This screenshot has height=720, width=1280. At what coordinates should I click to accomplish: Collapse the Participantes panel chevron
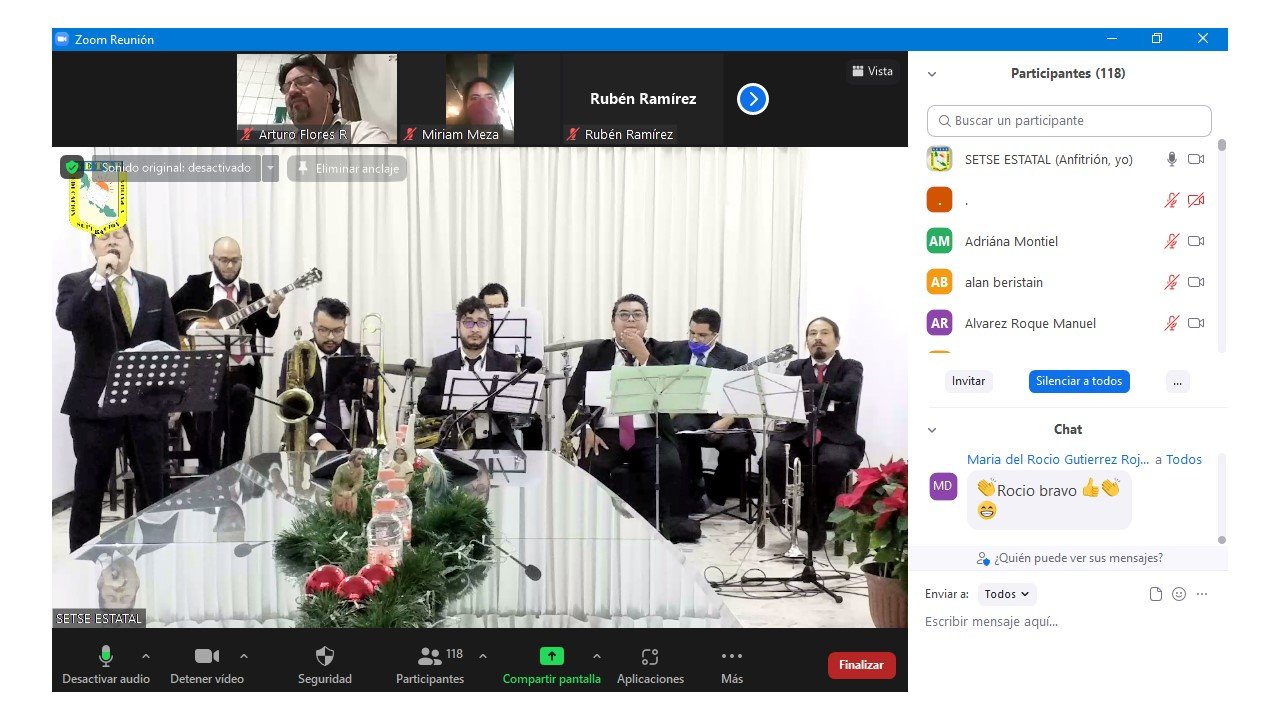[932, 74]
